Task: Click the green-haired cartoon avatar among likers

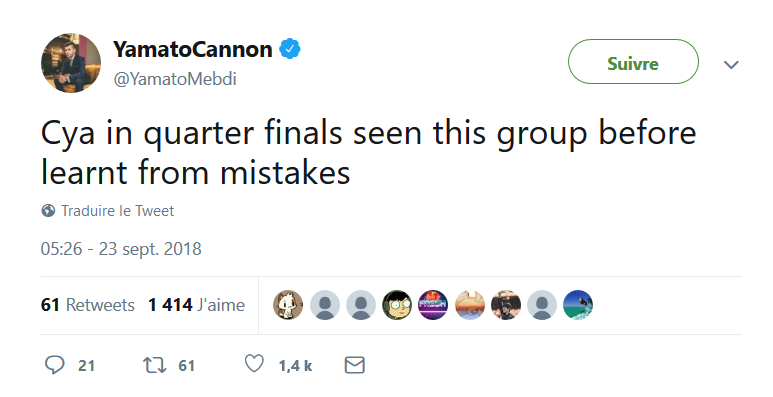Action: pyautogui.click(x=397, y=305)
